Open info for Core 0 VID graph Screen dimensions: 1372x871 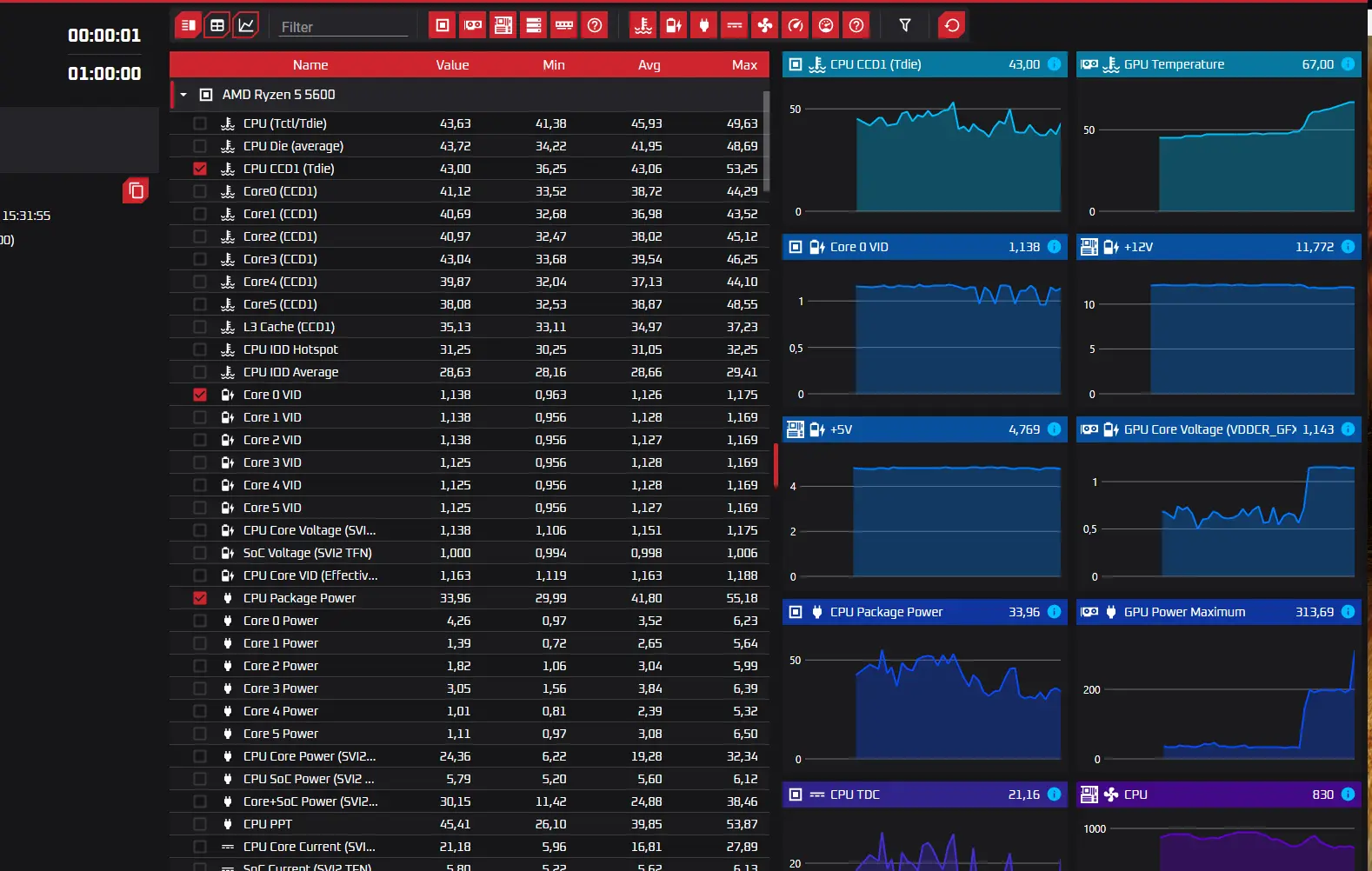(1054, 247)
